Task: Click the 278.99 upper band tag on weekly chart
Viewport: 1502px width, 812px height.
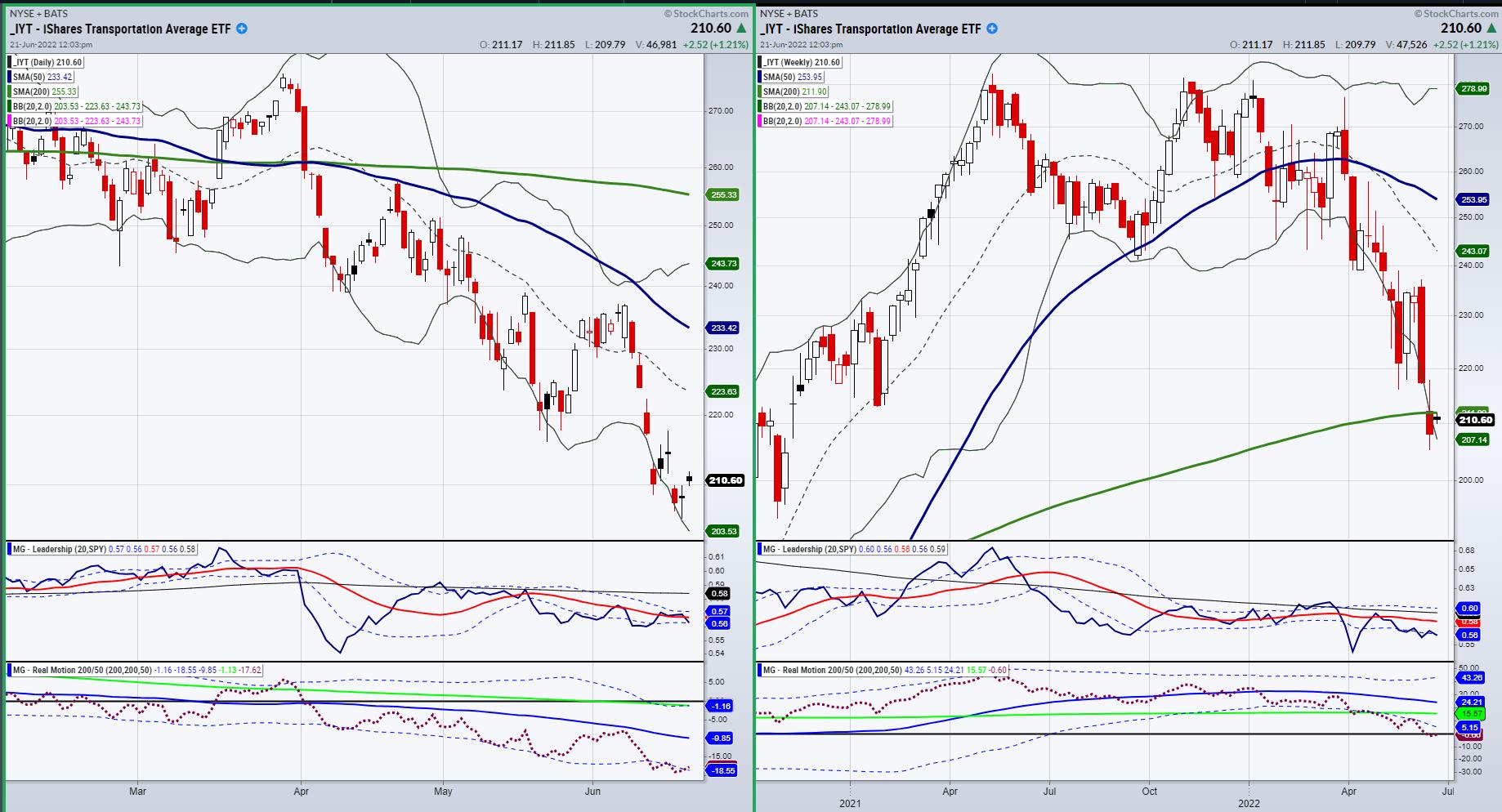Action: 1474,89
